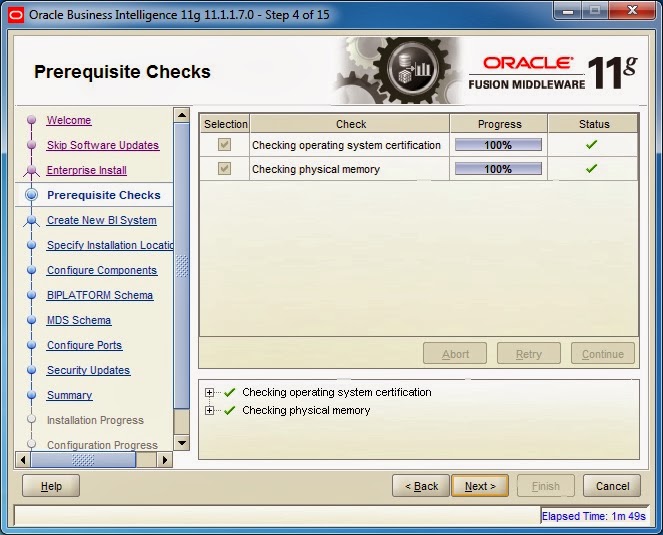Click the steps panel scroll left arrow
663x535 pixels.
tap(23, 460)
